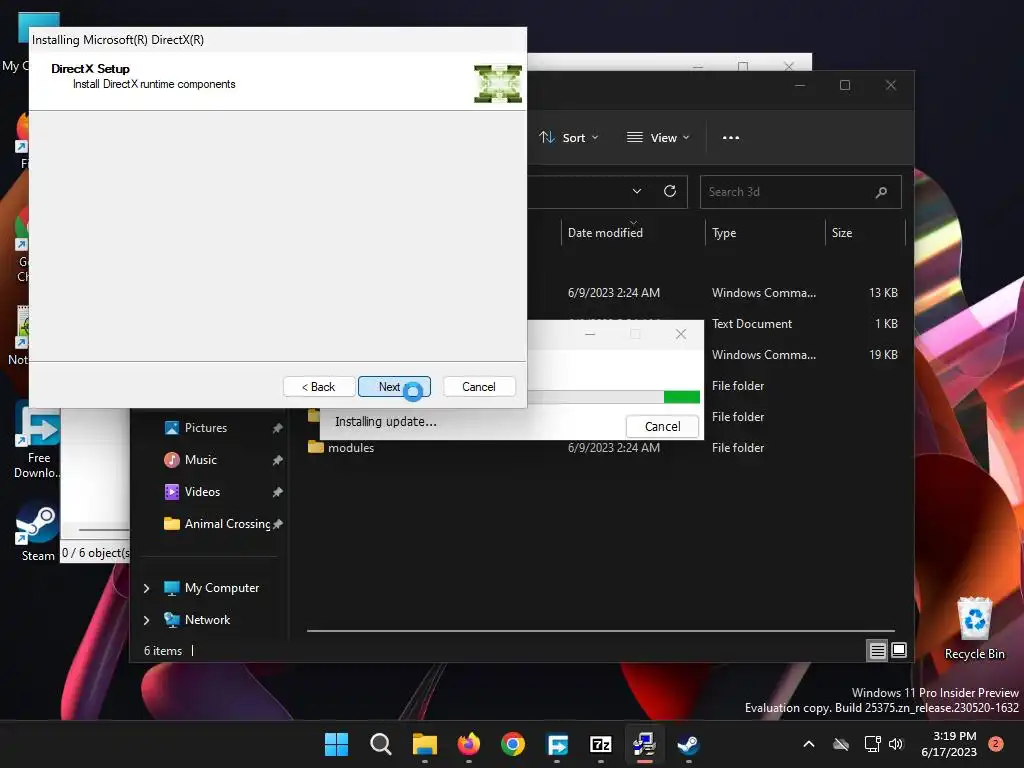Open the notification count badge
Viewport: 1024px width, 768px height.
[x=995, y=744]
